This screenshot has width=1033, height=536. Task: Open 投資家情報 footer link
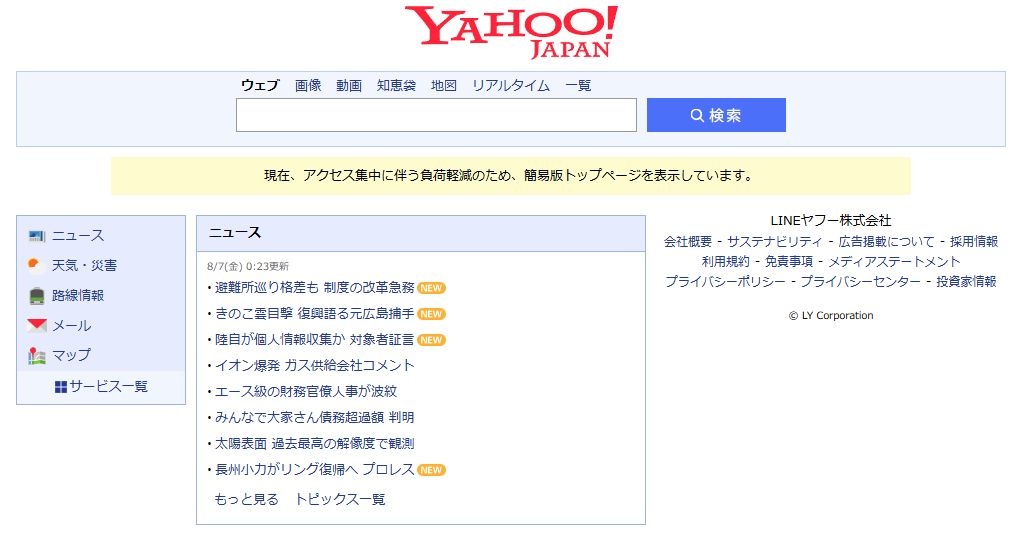coord(966,281)
